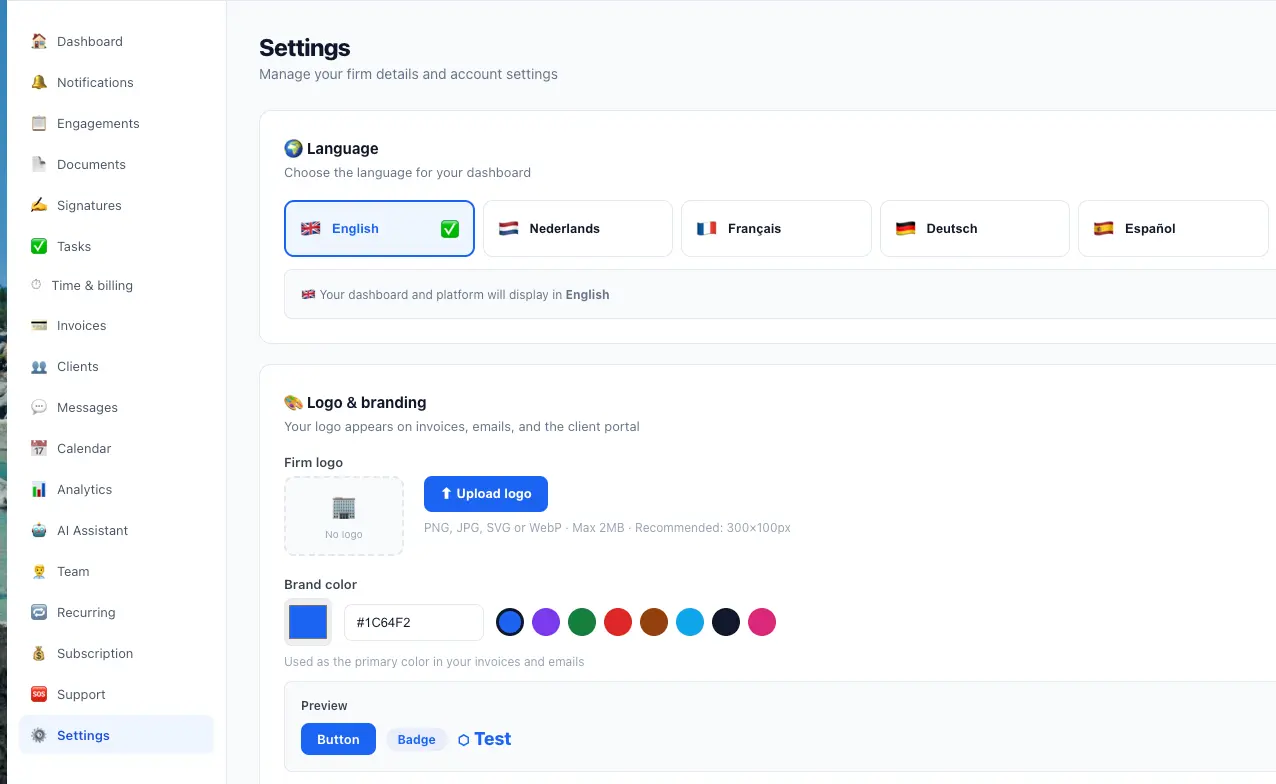Click the Notifications bell icon
The width and height of the screenshot is (1276, 784).
pos(37,82)
